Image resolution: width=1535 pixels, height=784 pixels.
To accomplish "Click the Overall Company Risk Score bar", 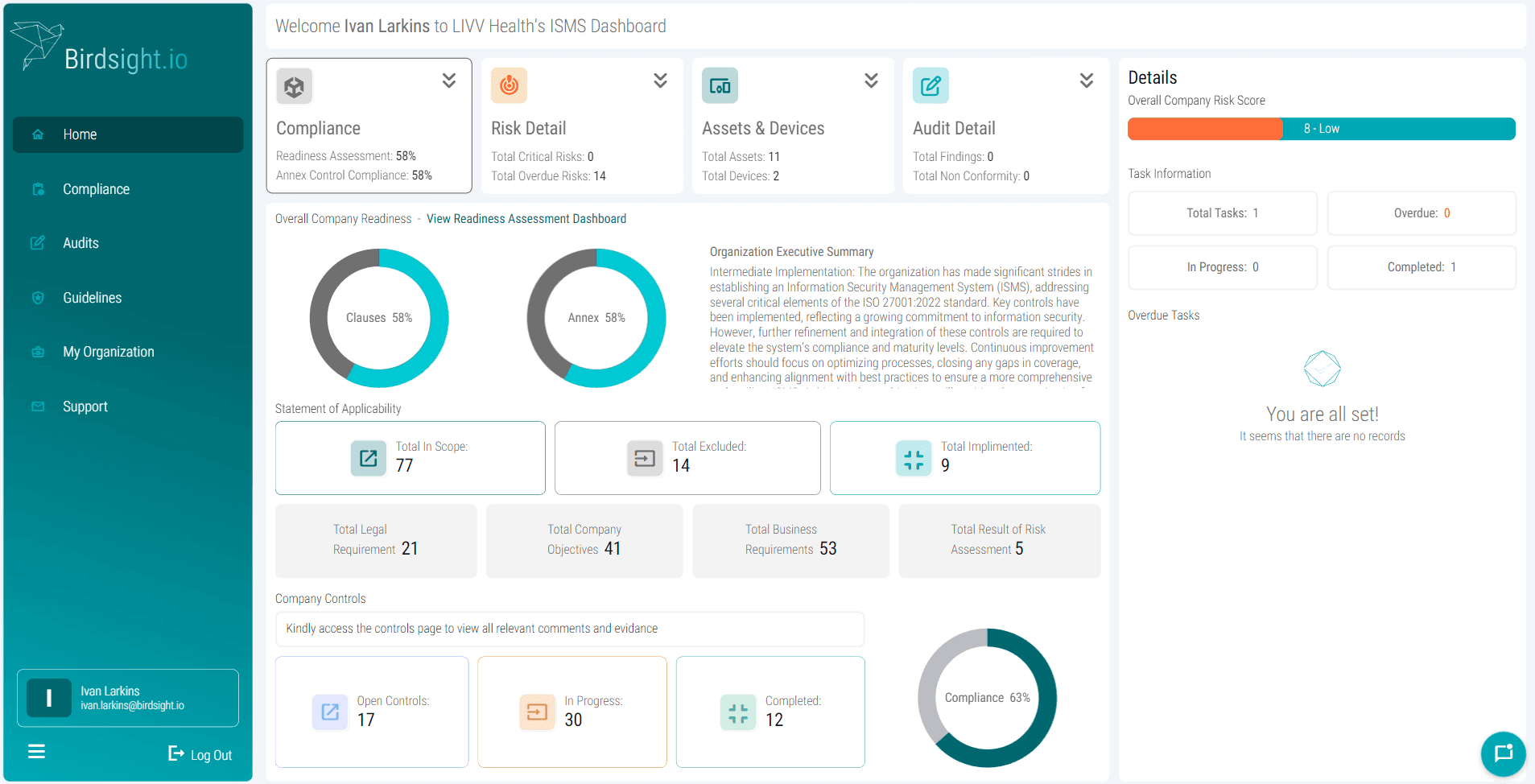I will coord(1322,129).
